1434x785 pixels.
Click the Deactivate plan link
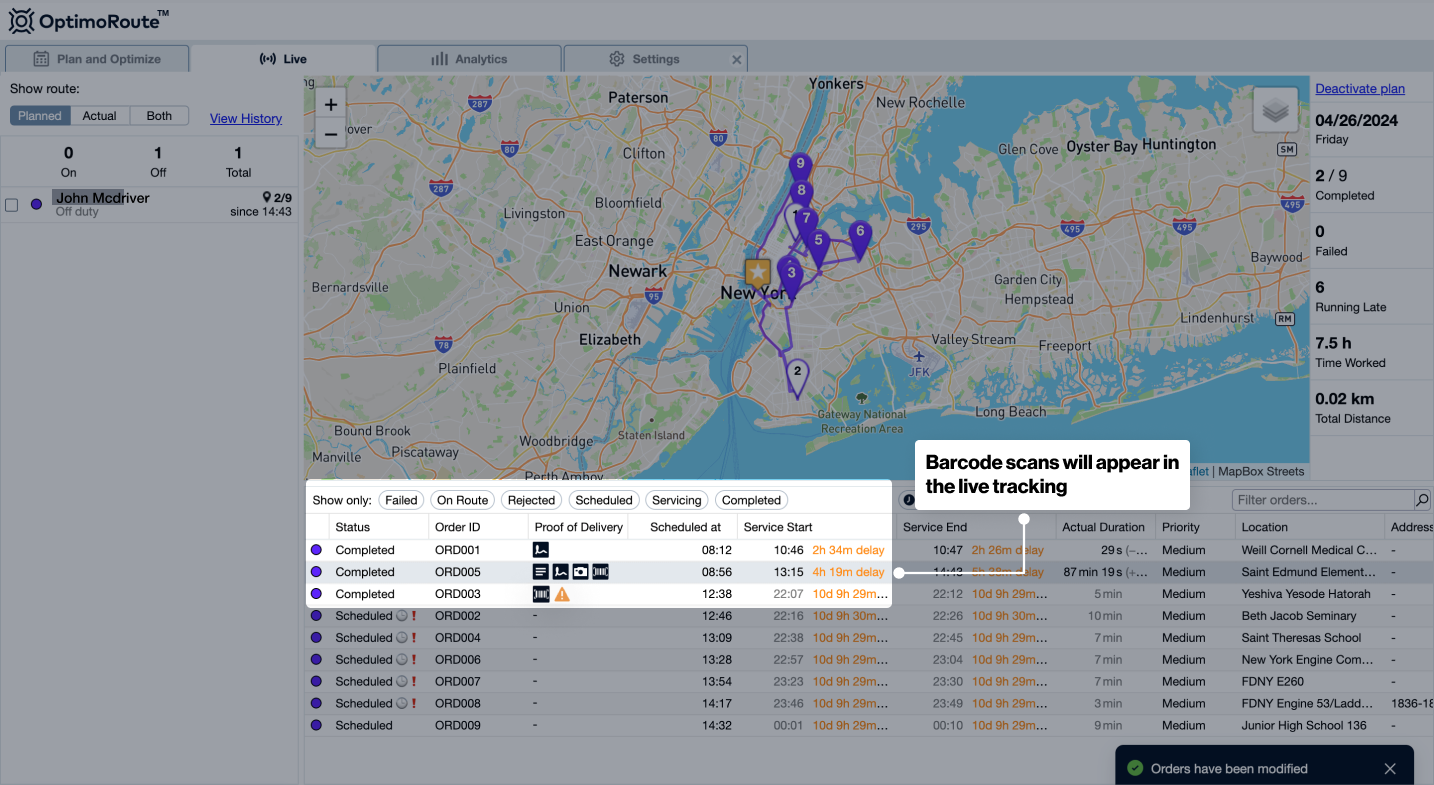pos(1359,88)
